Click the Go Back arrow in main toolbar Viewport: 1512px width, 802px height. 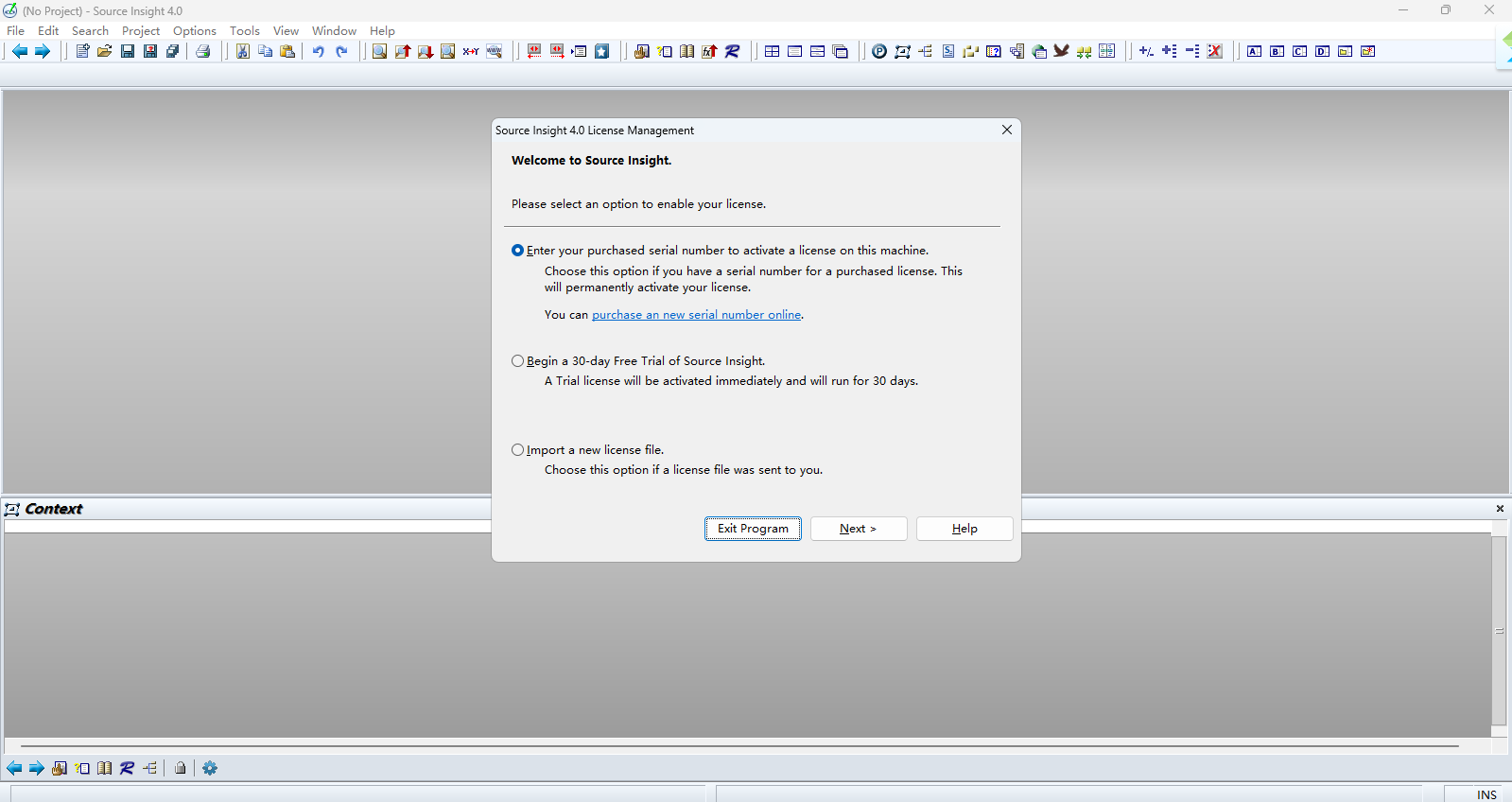point(19,51)
